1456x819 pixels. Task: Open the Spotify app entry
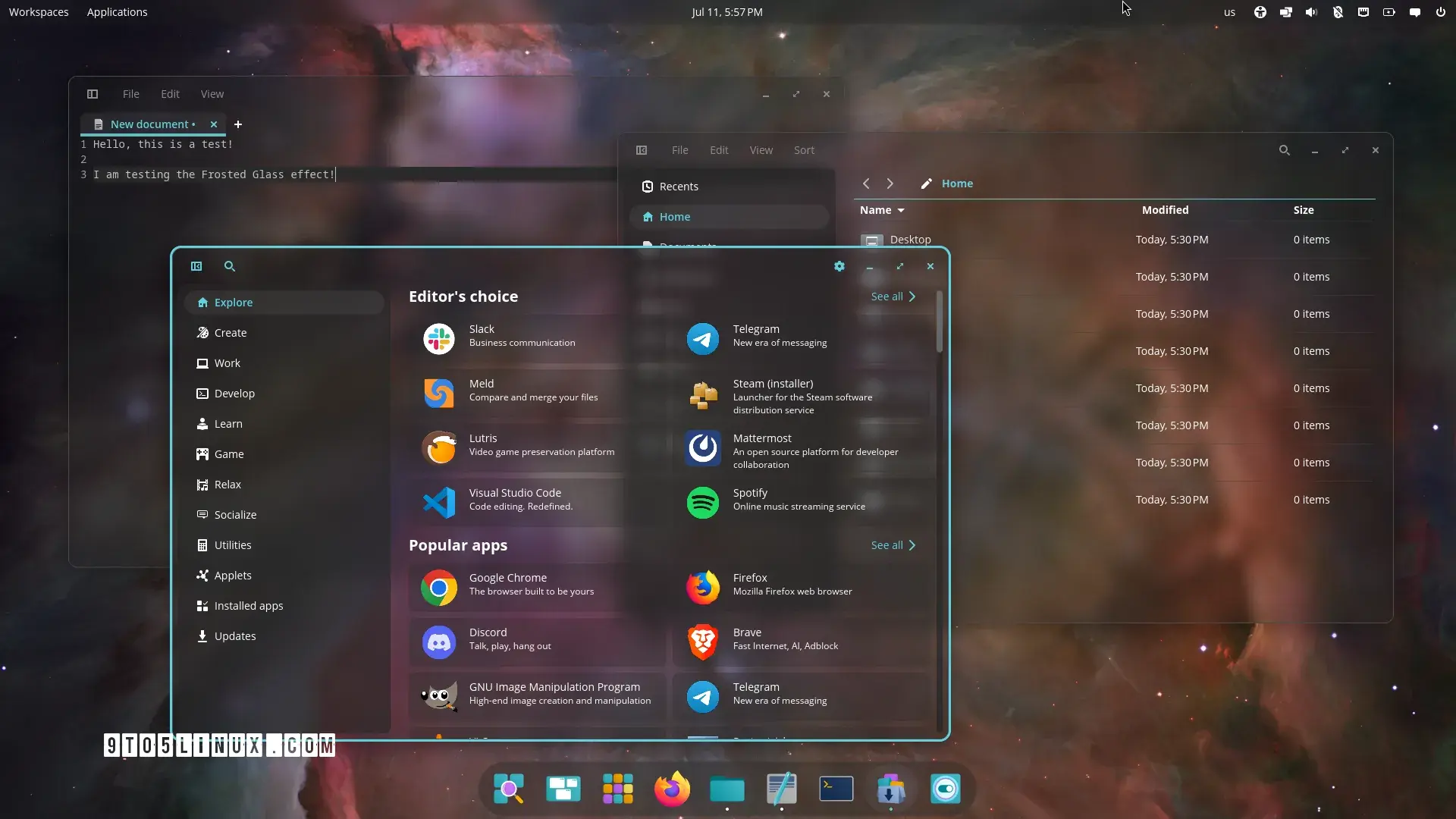coord(801,502)
